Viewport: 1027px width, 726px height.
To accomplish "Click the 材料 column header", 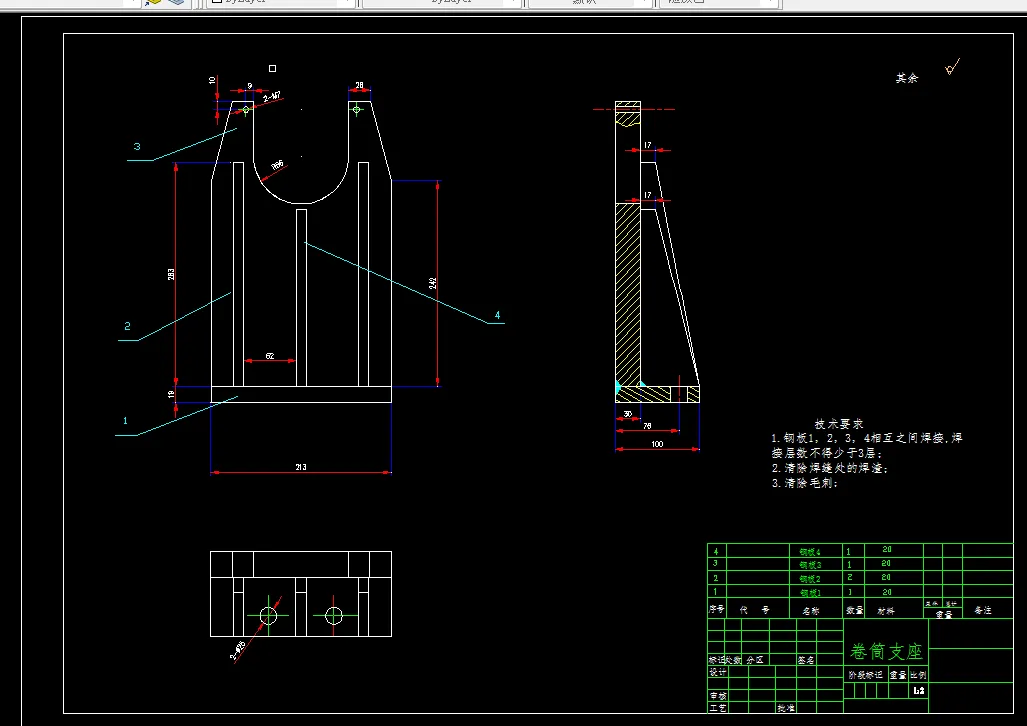I will (886, 610).
